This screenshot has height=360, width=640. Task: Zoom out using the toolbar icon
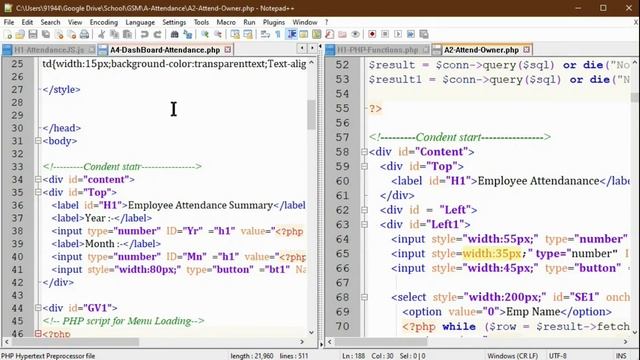coord(218,35)
